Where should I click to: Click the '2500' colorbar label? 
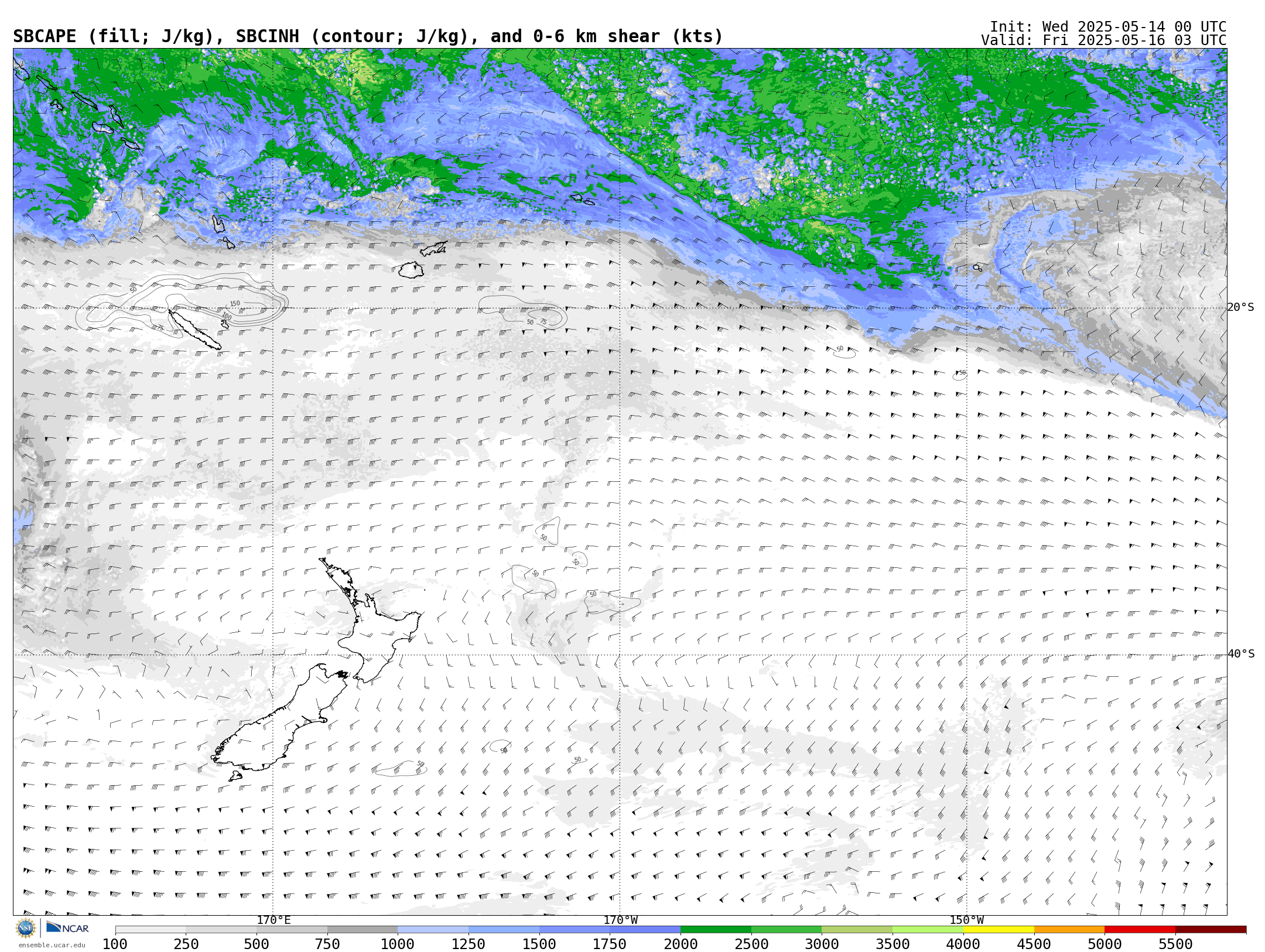point(751,944)
